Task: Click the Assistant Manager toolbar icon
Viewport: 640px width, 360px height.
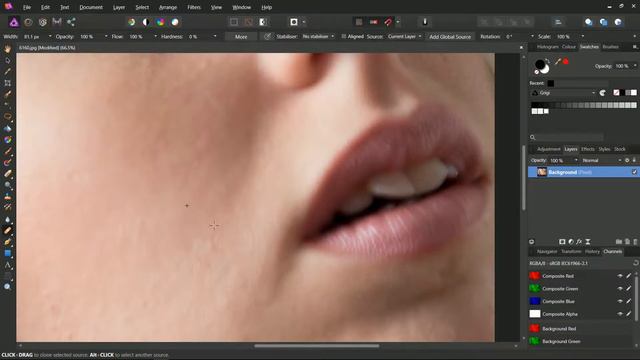Action: click(x=424, y=22)
